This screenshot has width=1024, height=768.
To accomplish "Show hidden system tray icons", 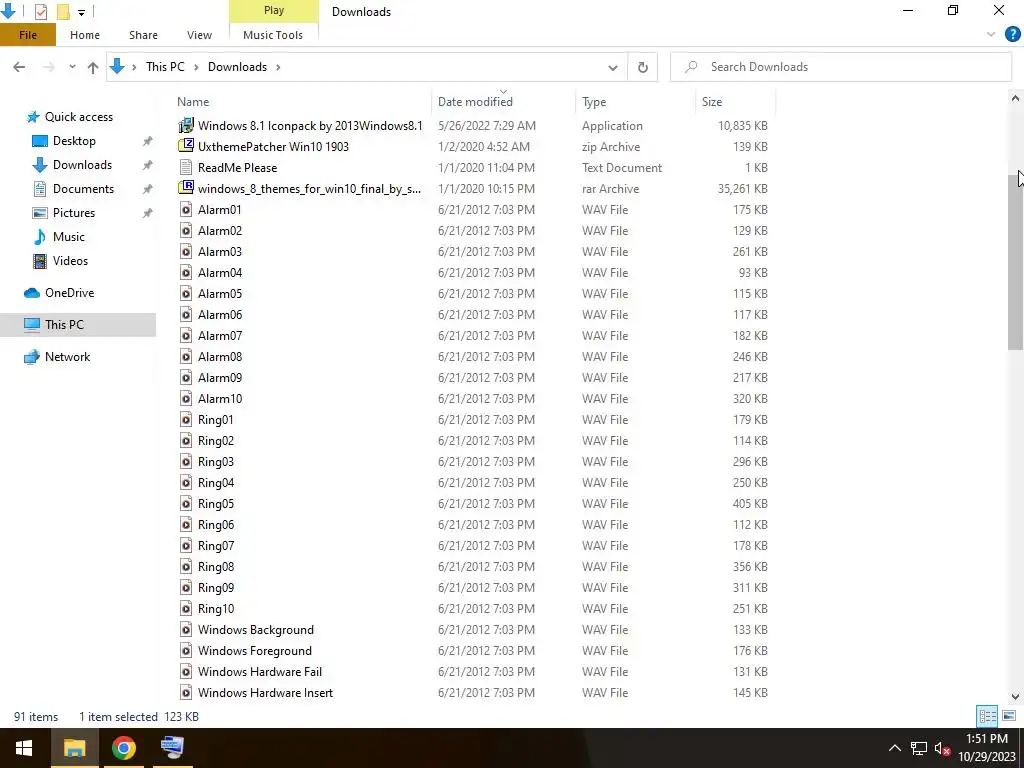I will click(895, 748).
